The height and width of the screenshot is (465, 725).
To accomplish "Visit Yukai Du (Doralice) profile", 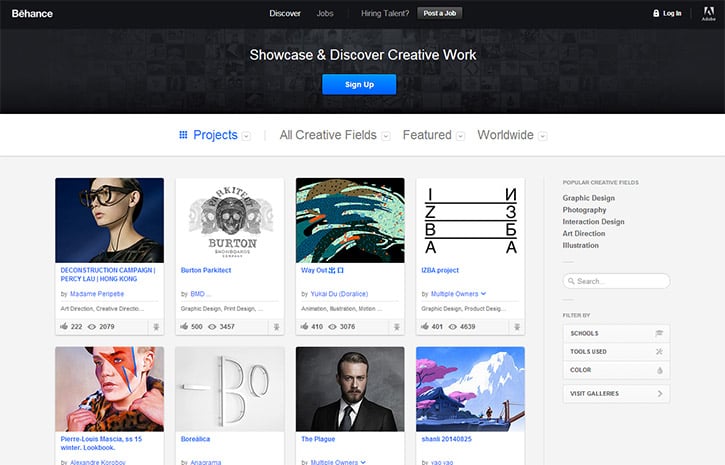I will (x=339, y=294).
